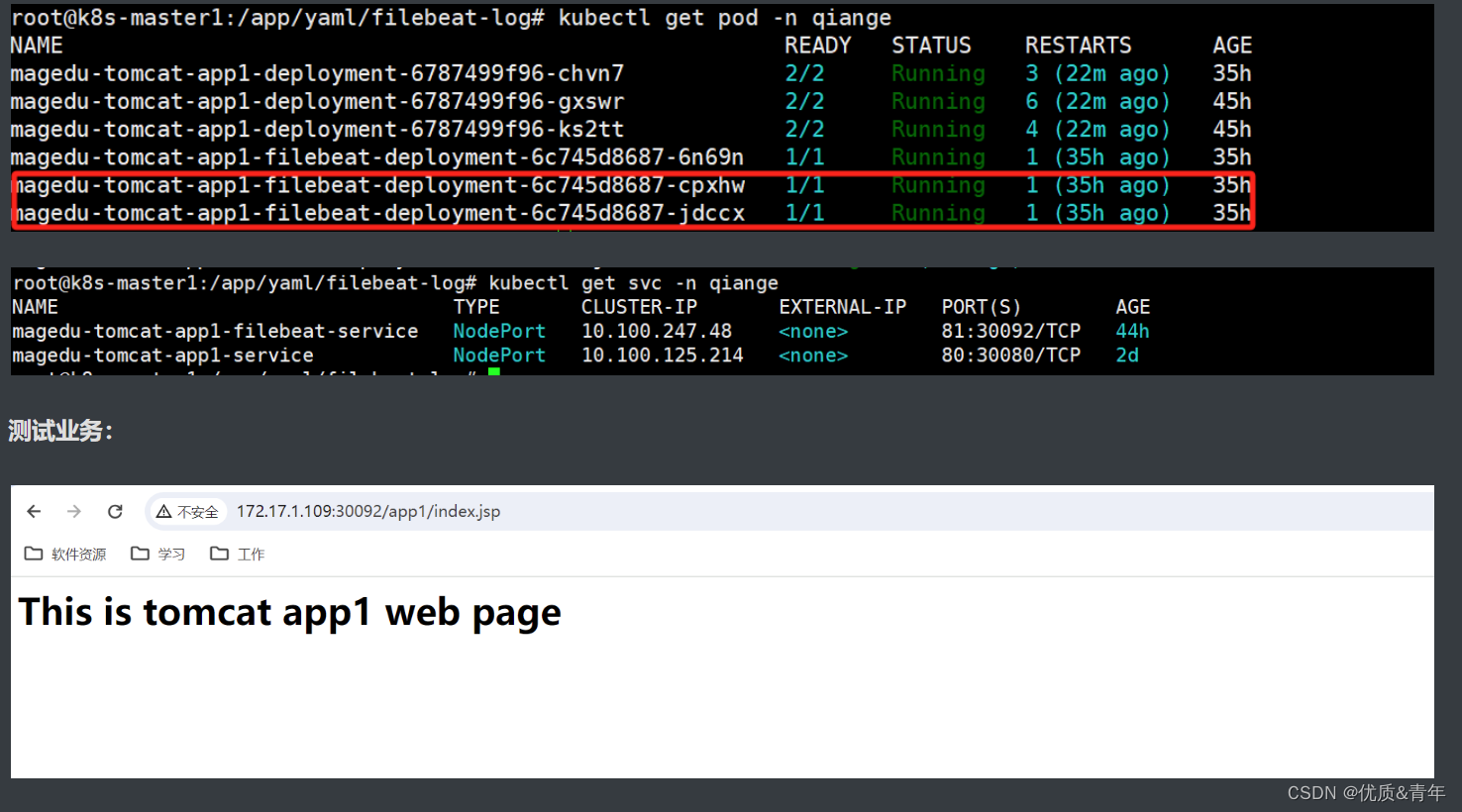Click the heading This is tomcat app1 web page
The height and width of the screenshot is (812, 1462).
pyautogui.click(x=290, y=612)
